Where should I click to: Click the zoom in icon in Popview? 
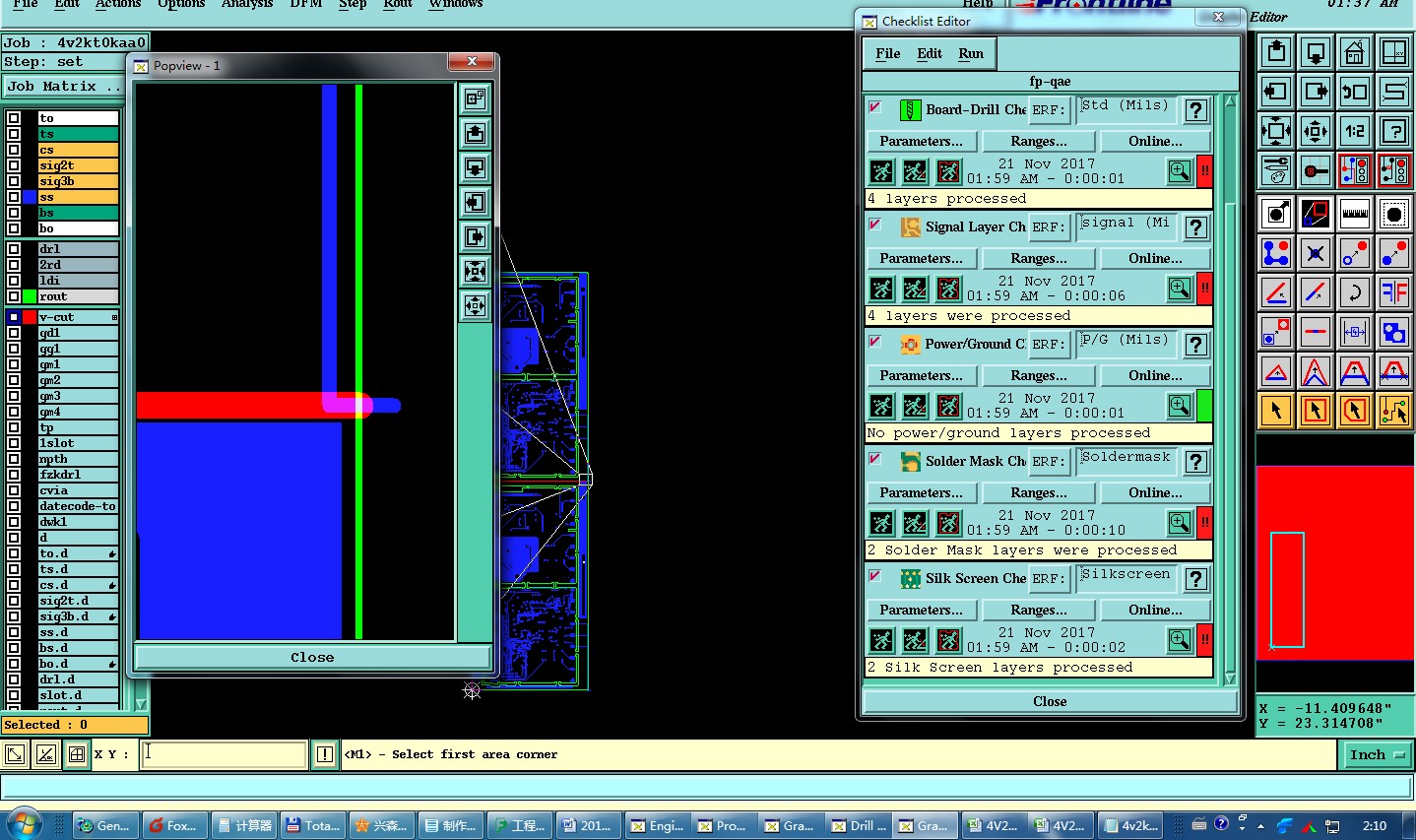[475, 272]
